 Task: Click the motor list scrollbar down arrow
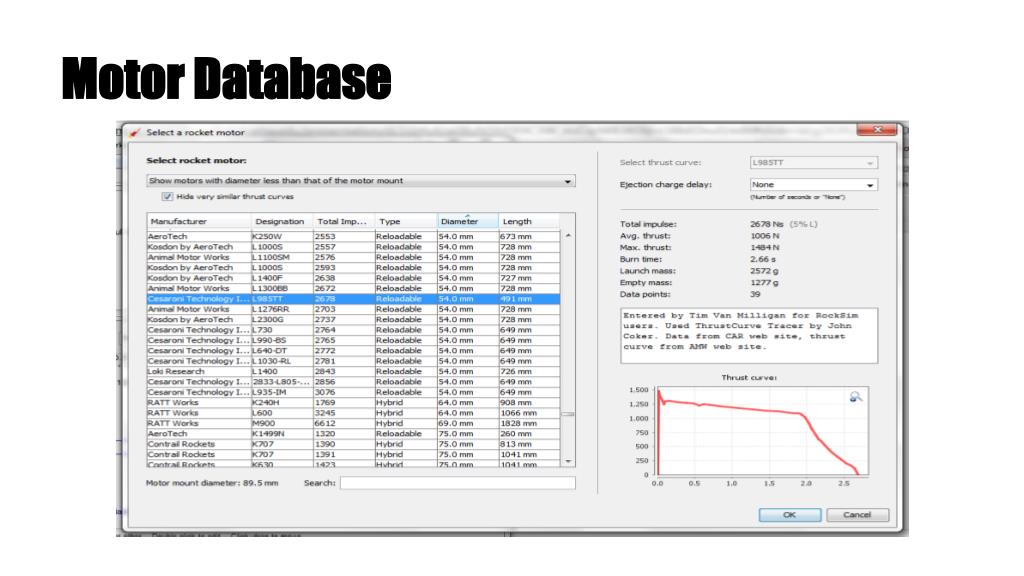568,461
